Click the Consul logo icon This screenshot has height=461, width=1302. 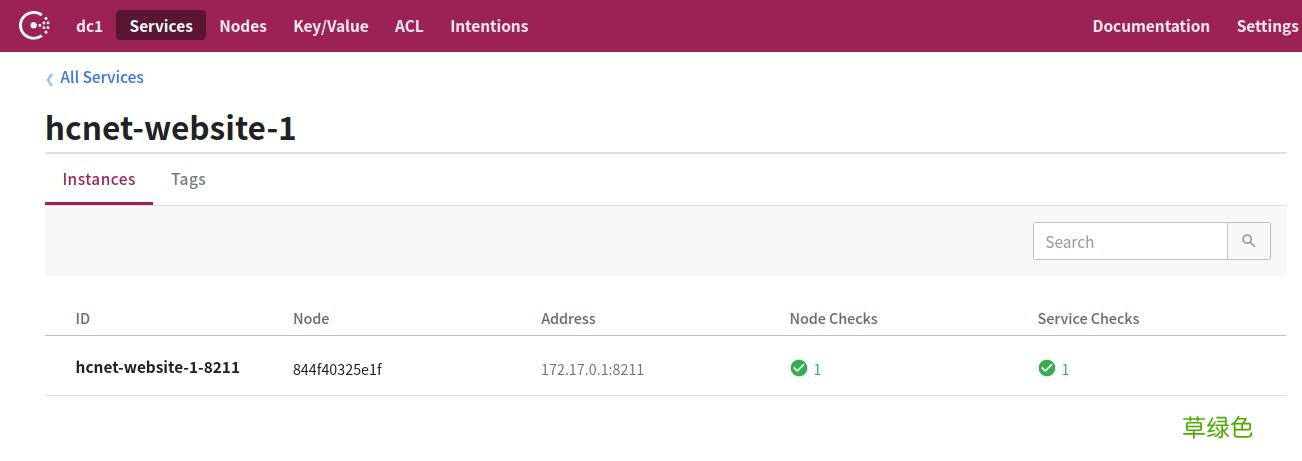tap(35, 26)
